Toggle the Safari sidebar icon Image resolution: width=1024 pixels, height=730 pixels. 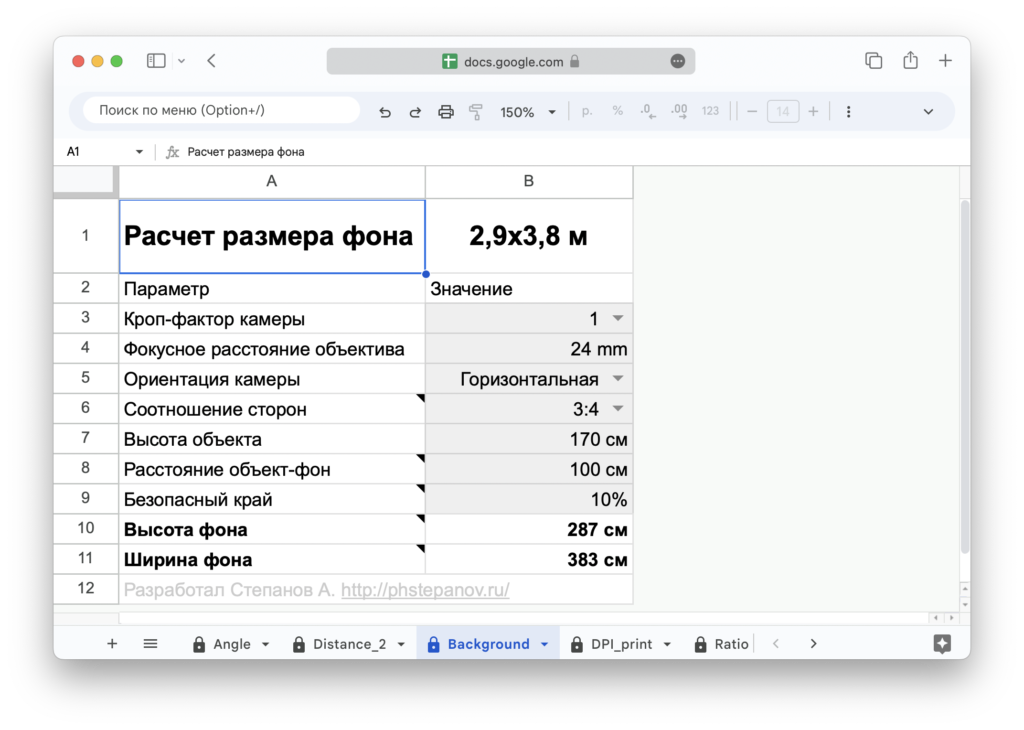pos(156,61)
